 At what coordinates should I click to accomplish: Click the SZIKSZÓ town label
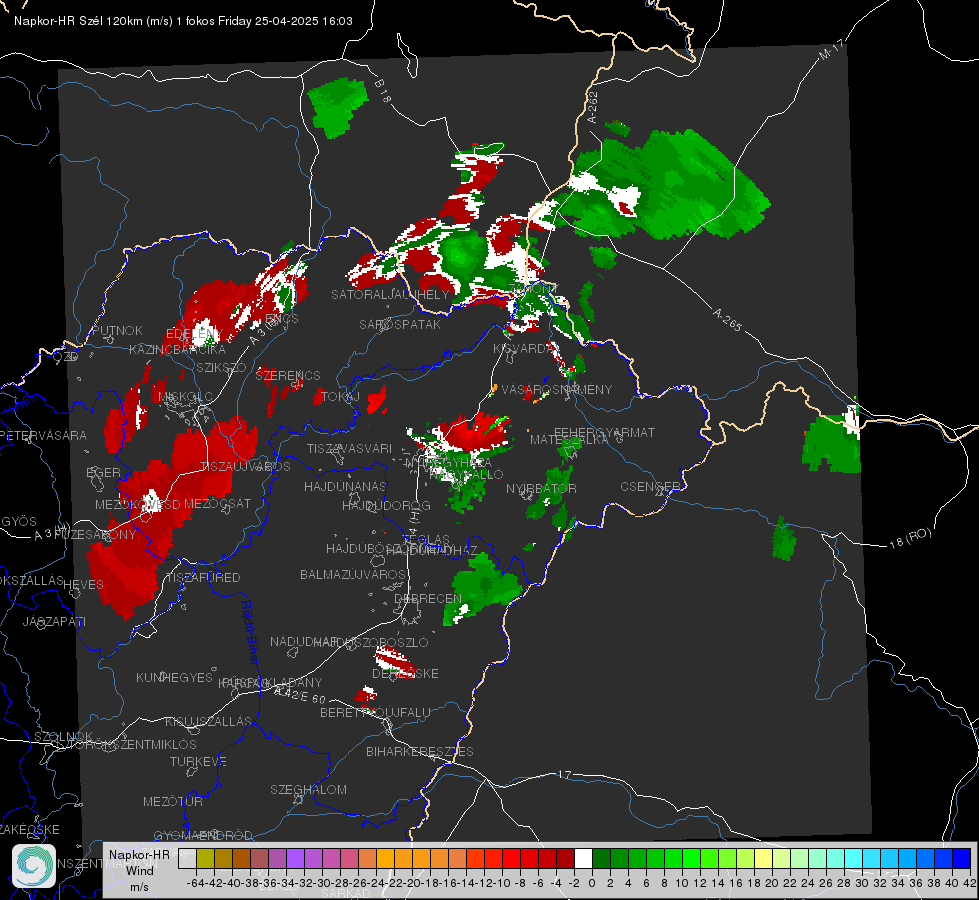click(x=221, y=367)
